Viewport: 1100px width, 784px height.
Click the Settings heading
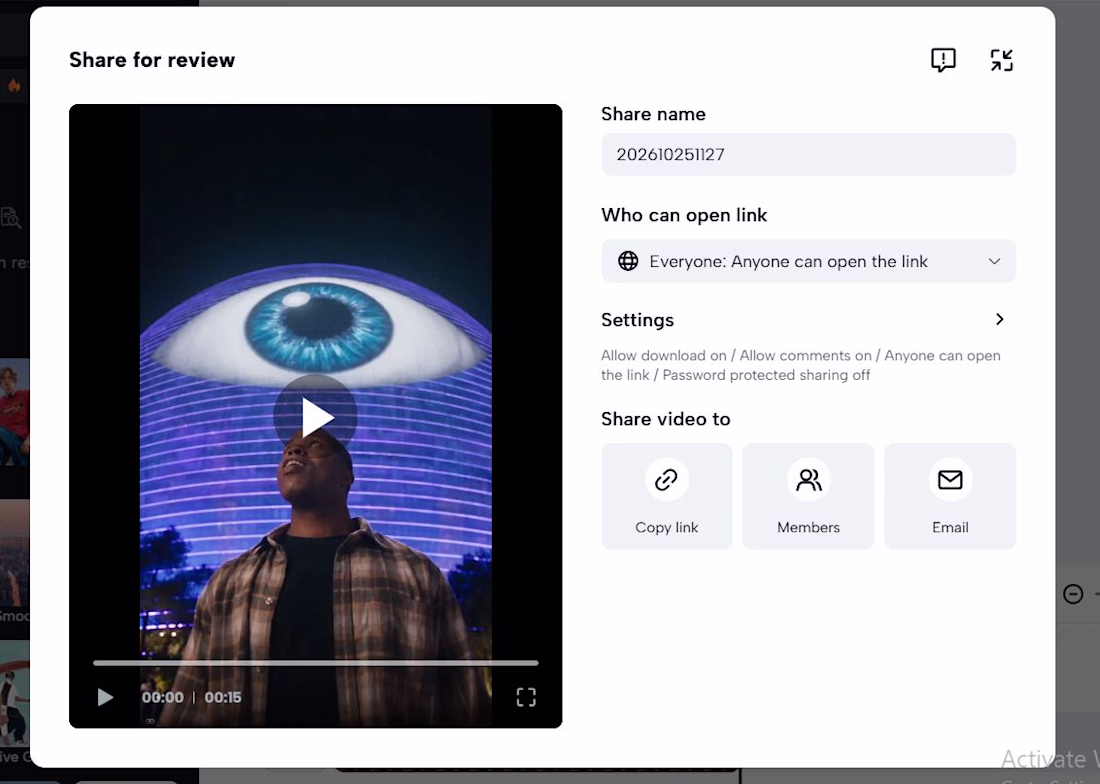tap(638, 320)
